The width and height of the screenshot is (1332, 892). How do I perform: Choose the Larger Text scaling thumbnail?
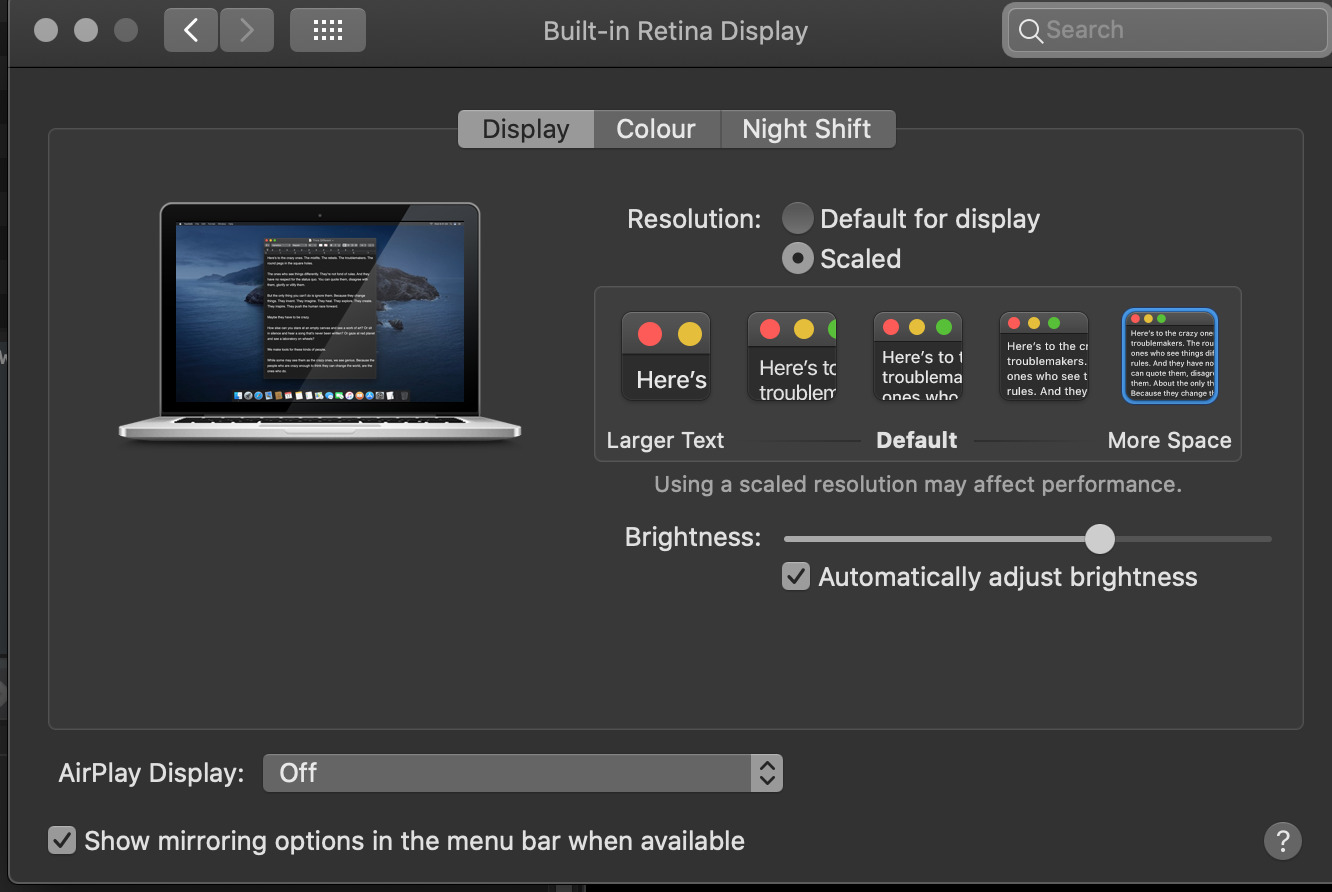666,357
